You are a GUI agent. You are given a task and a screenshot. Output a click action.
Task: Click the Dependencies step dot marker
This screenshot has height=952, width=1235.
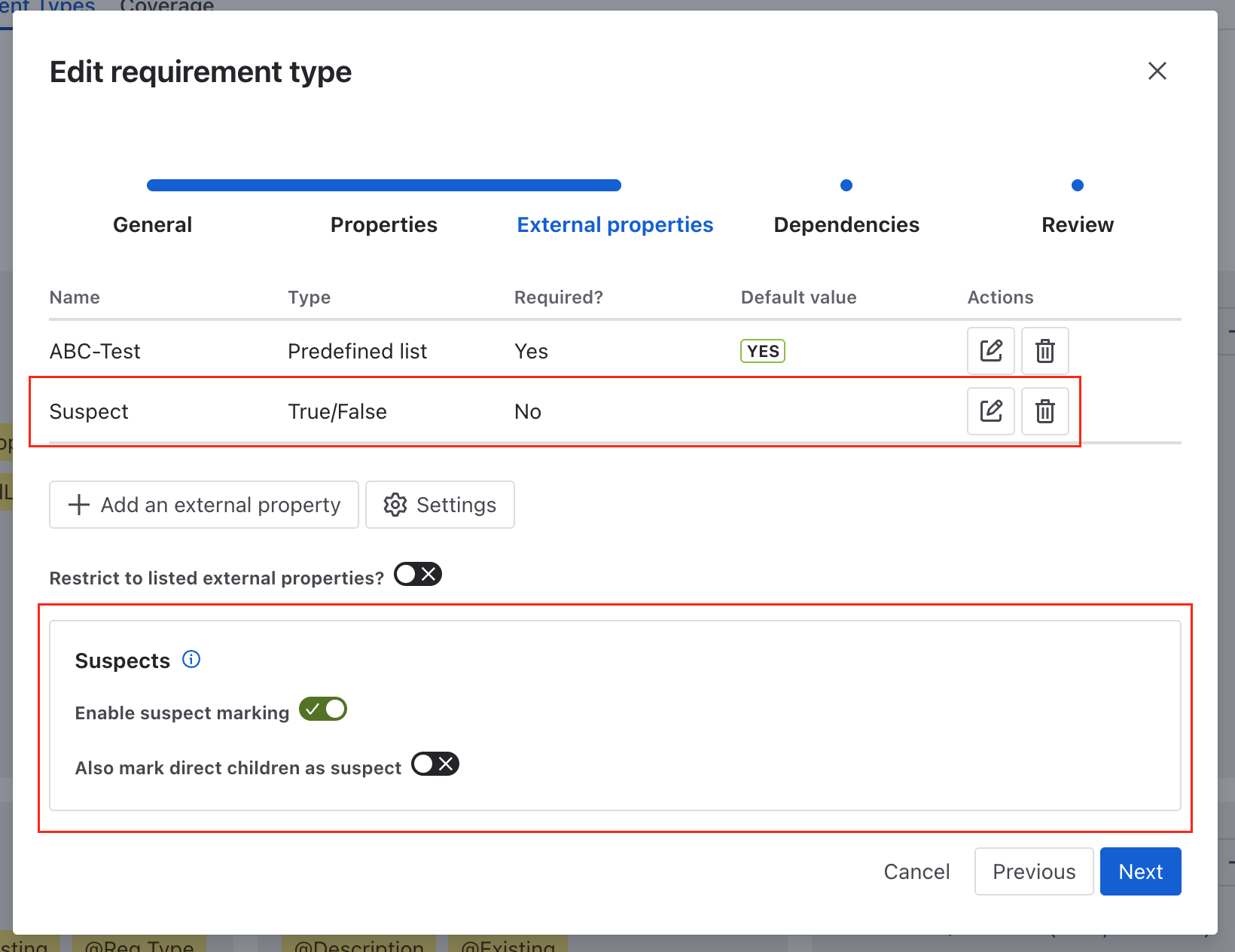pyautogui.click(x=846, y=185)
